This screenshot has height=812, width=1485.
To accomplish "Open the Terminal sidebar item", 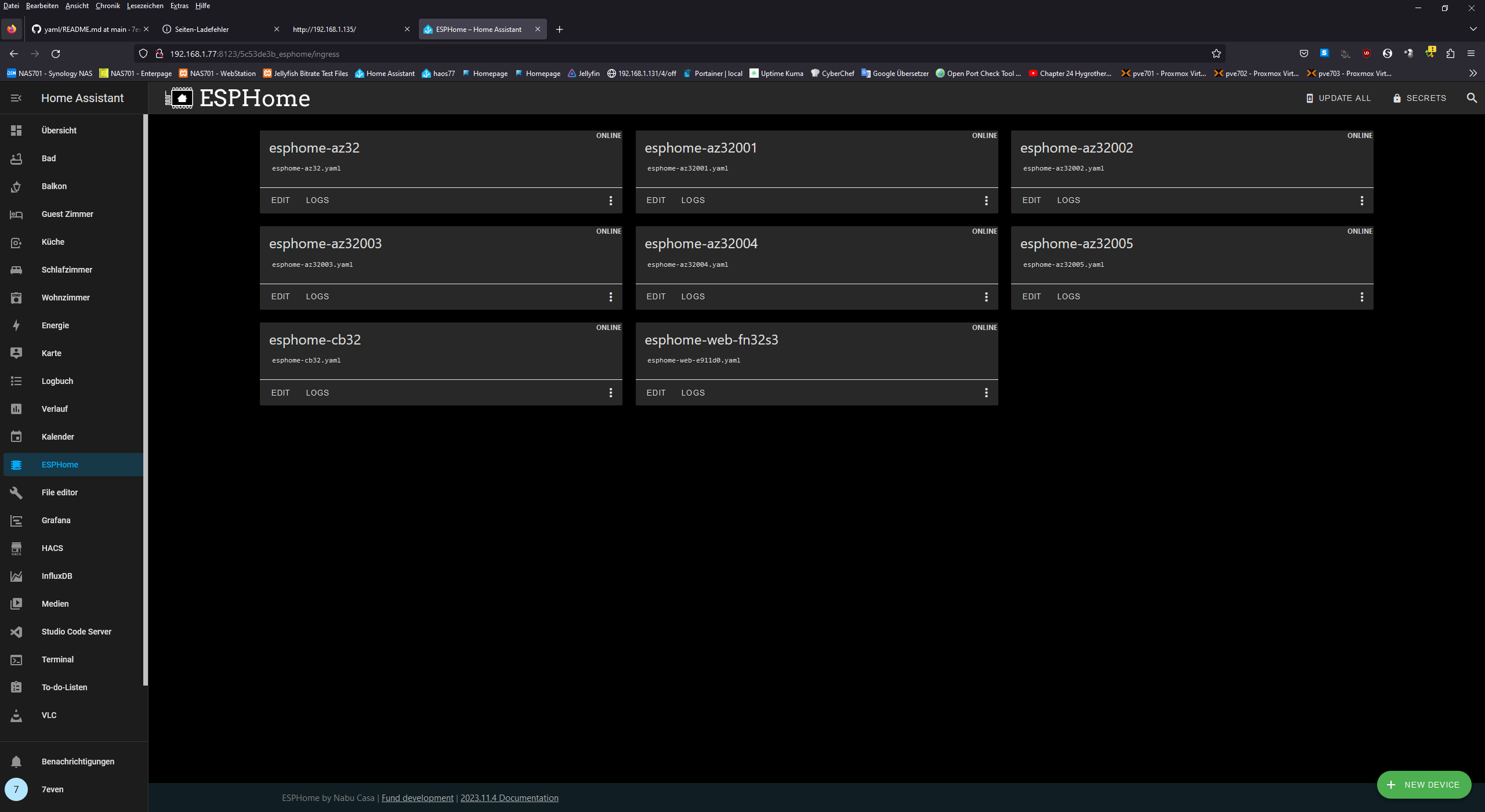I will (57, 659).
